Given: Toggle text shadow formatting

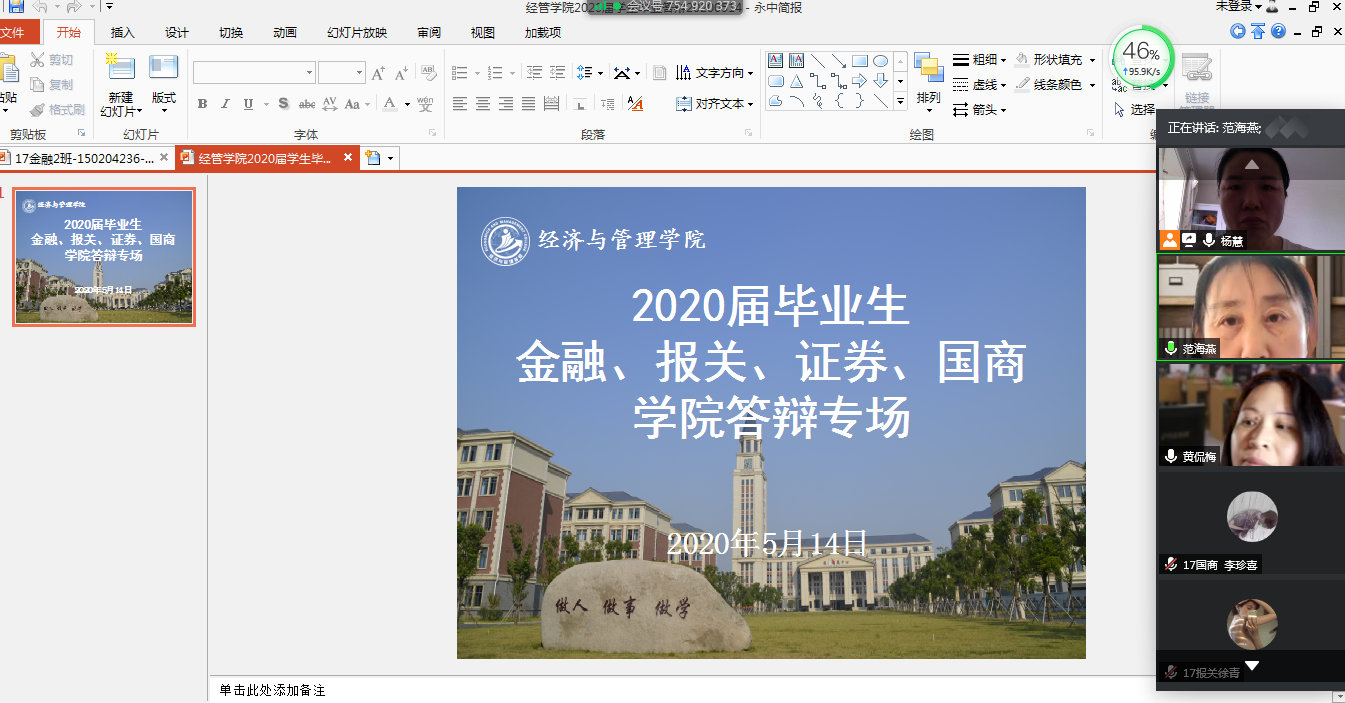Looking at the screenshot, I should [283, 104].
